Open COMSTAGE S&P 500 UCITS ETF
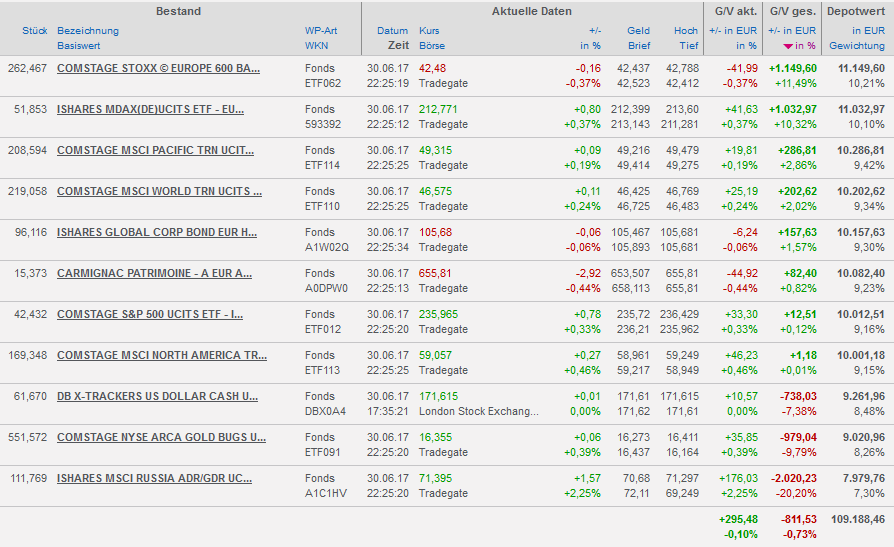The width and height of the screenshot is (894, 547). tap(150, 314)
